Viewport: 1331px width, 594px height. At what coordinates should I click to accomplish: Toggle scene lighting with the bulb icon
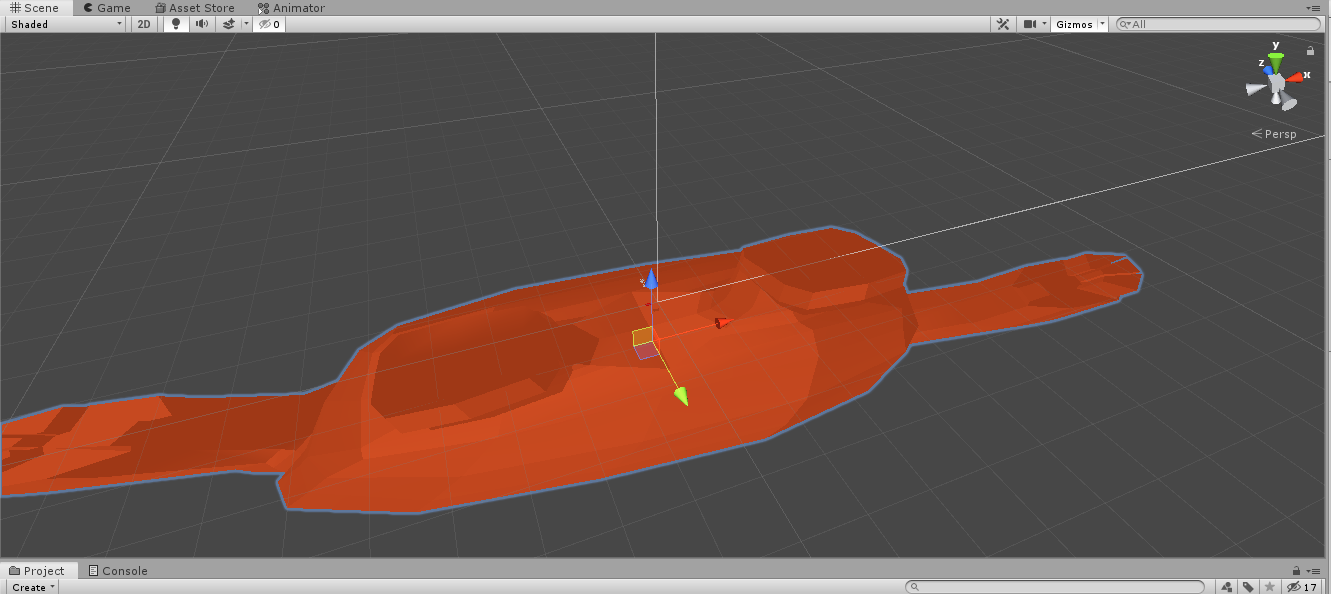coord(176,23)
